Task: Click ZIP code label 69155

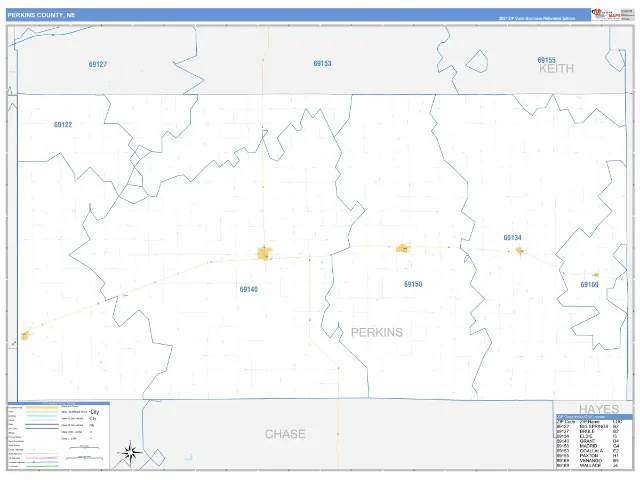Action: click(546, 60)
